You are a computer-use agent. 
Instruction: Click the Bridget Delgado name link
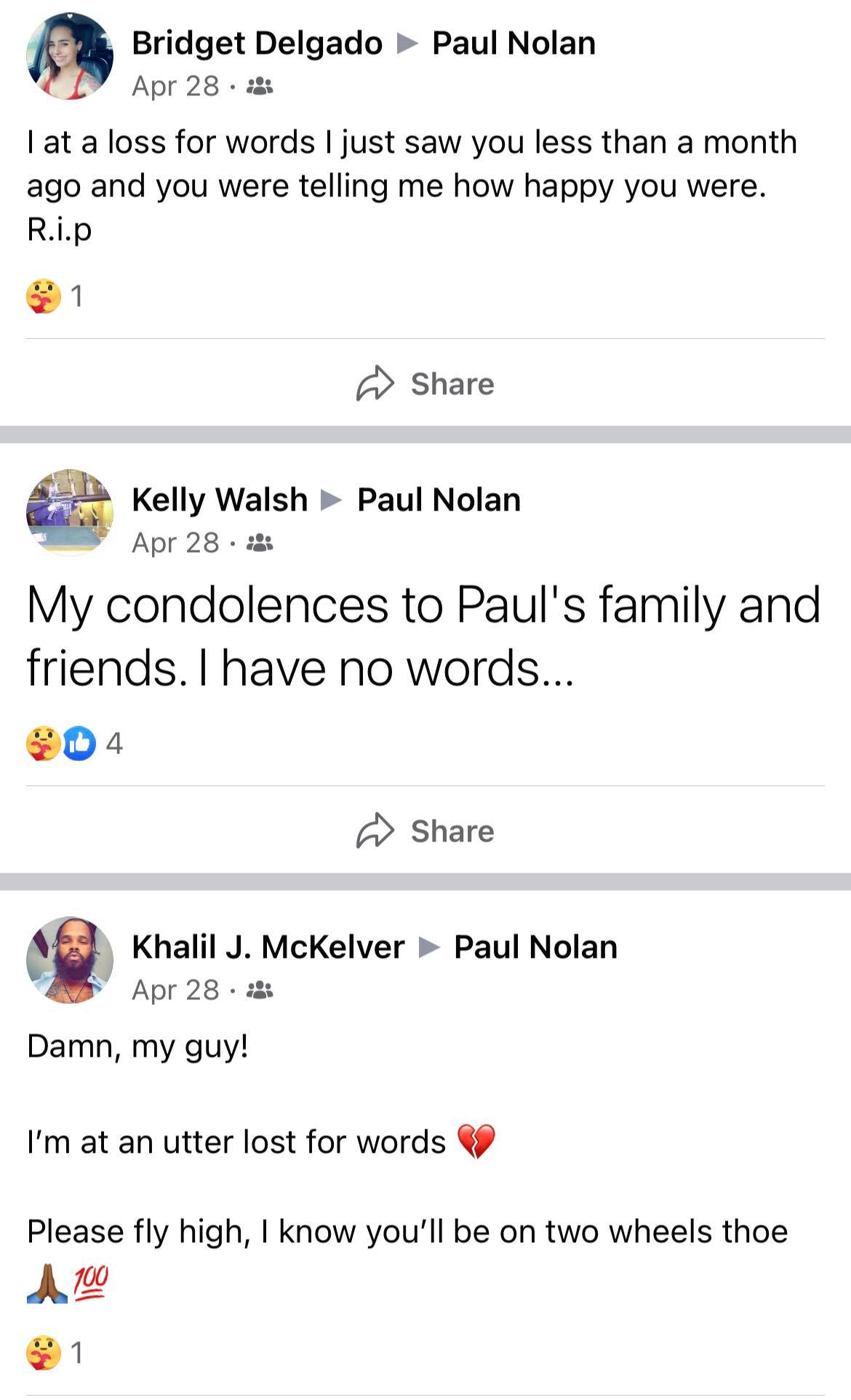pyautogui.click(x=257, y=43)
